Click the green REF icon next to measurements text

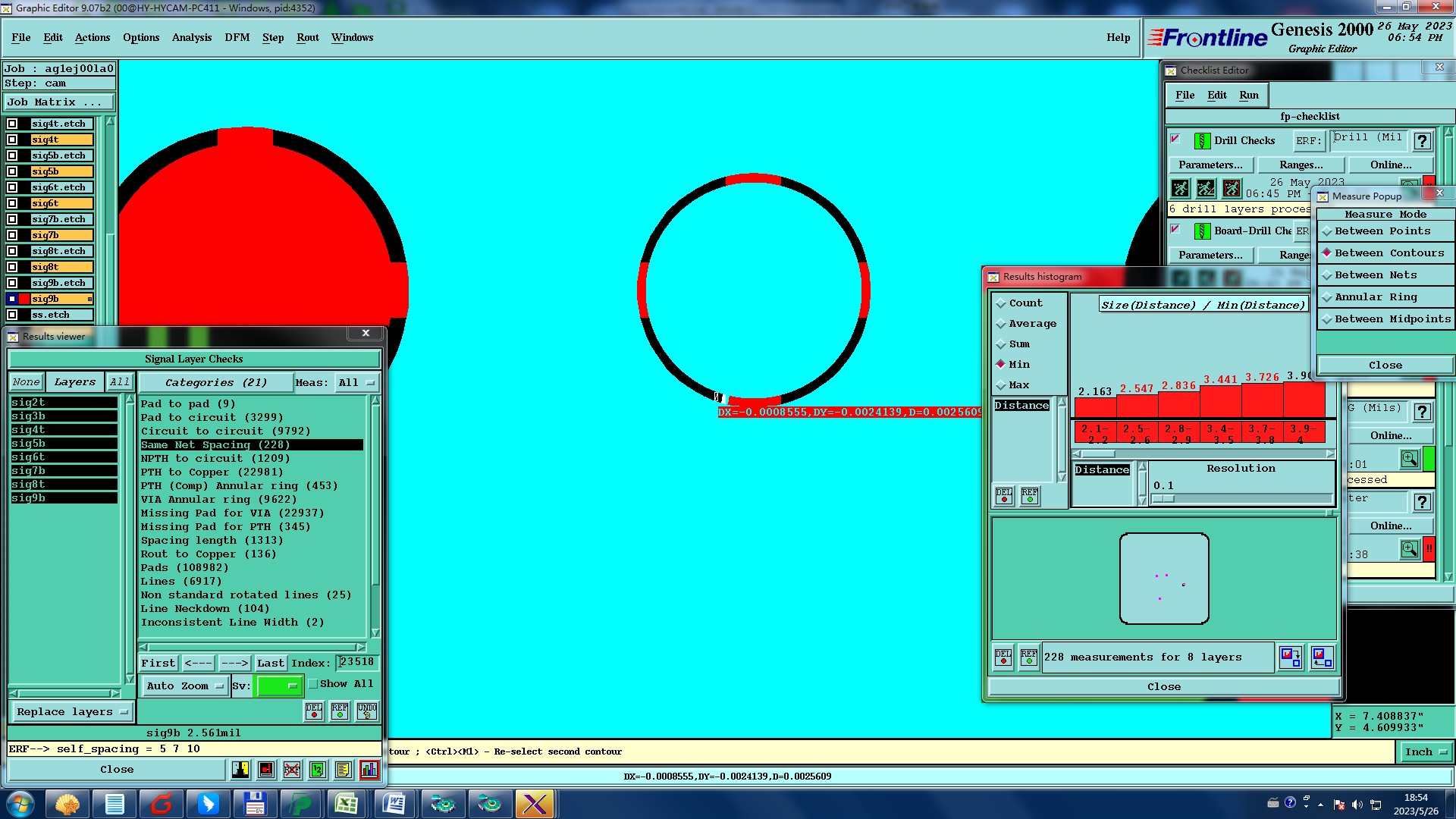pyautogui.click(x=1028, y=657)
